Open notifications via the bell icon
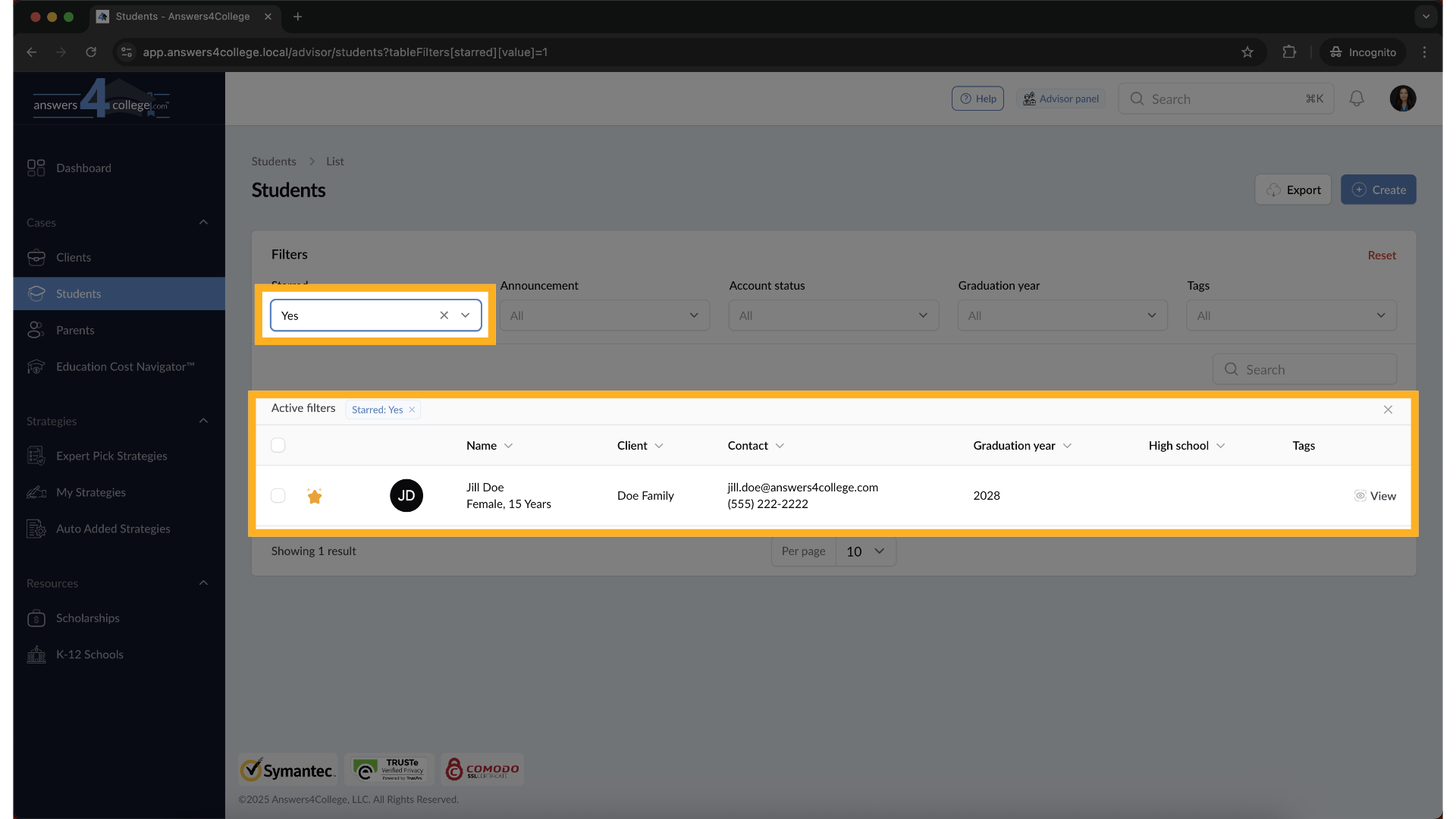This screenshot has height=819, width=1456. coord(1357,99)
